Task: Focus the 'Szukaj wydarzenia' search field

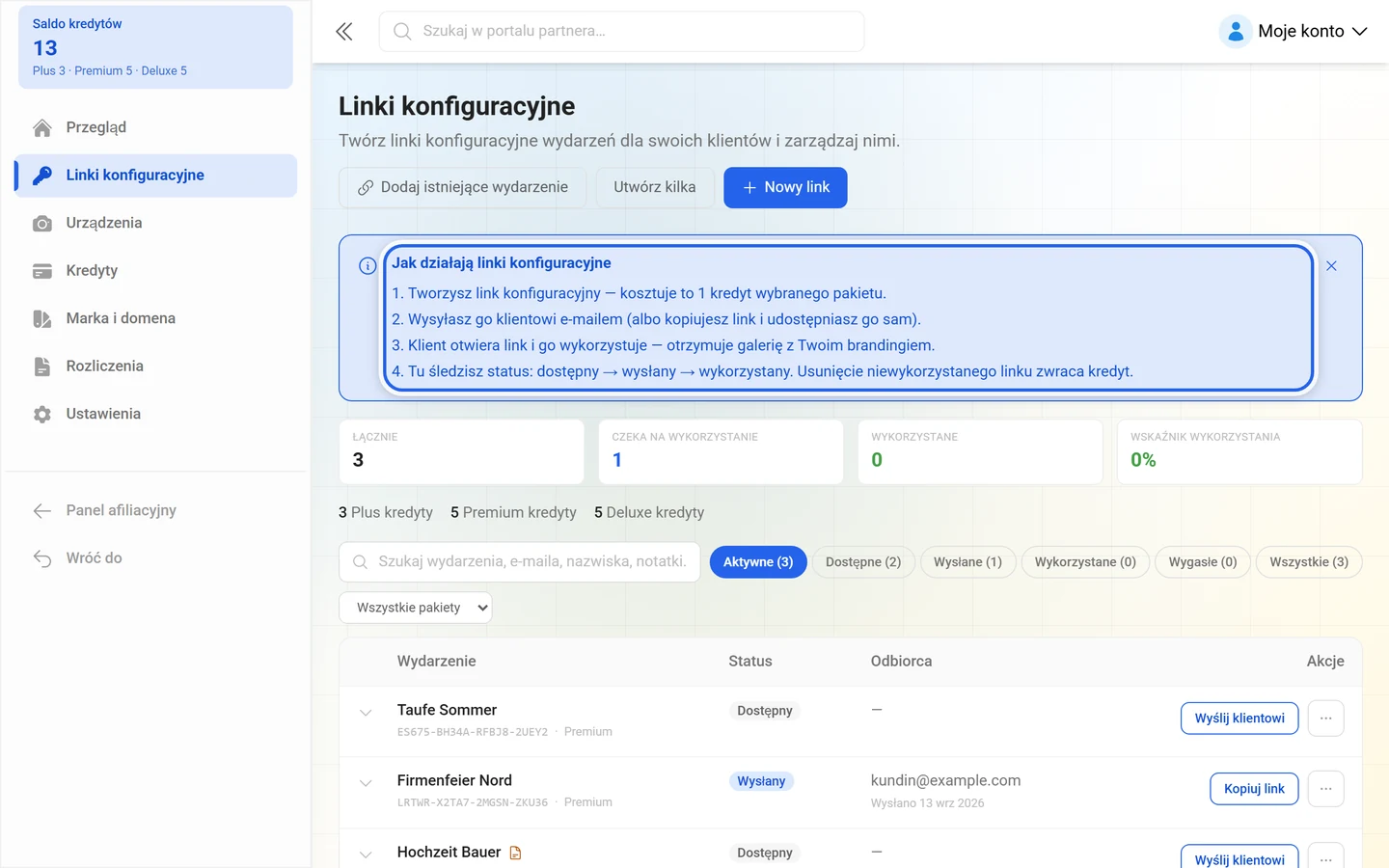Action: pyautogui.click(x=520, y=562)
